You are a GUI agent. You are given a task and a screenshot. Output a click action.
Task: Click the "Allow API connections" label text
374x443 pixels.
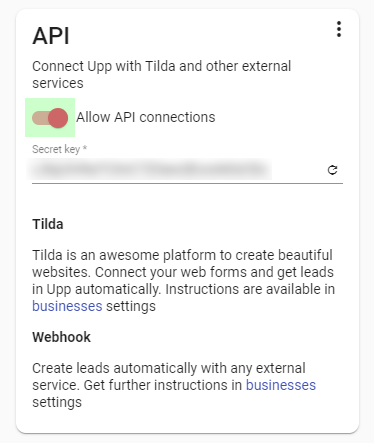[x=146, y=117]
